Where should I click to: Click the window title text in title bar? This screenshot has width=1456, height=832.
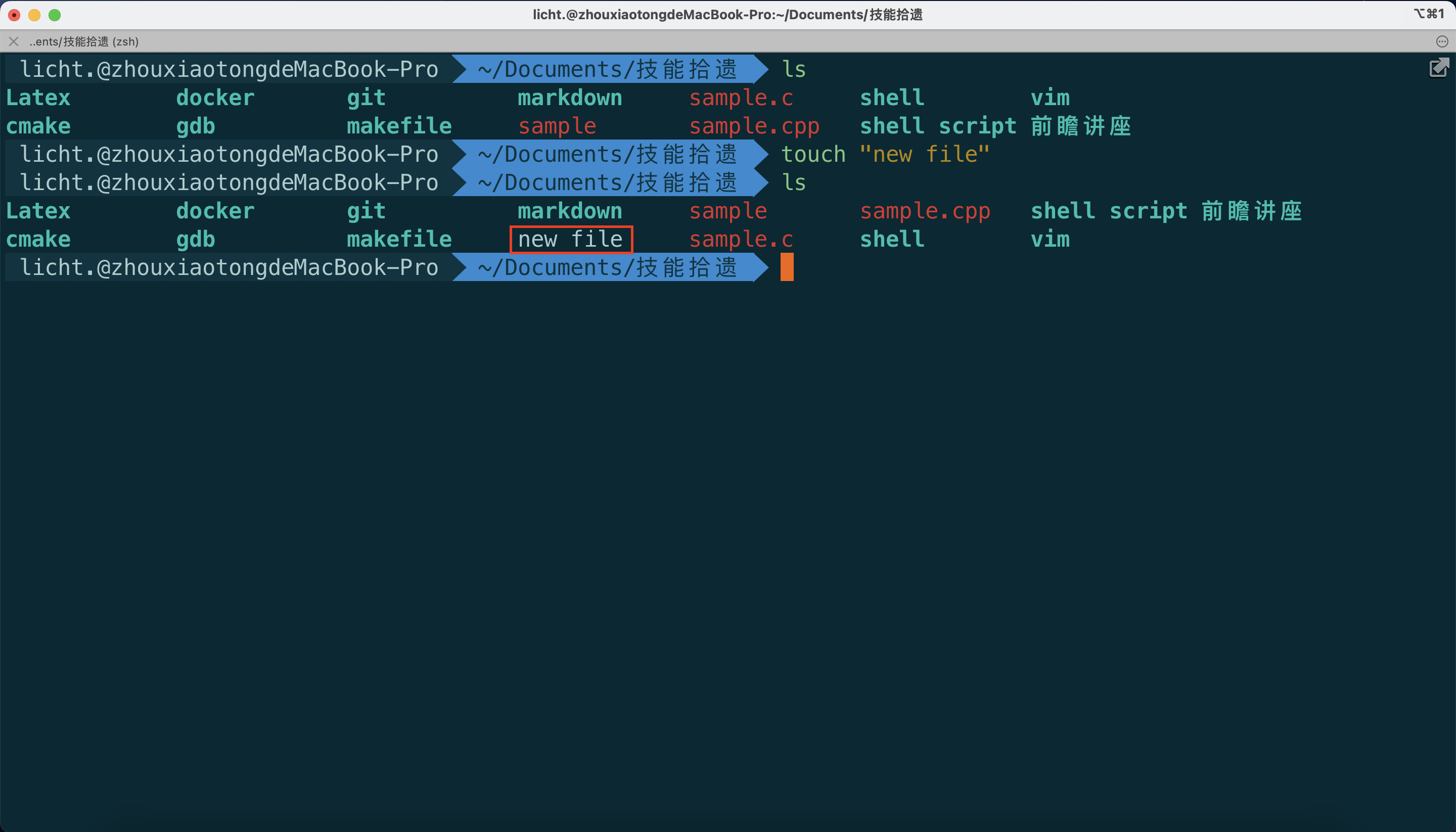click(x=727, y=15)
